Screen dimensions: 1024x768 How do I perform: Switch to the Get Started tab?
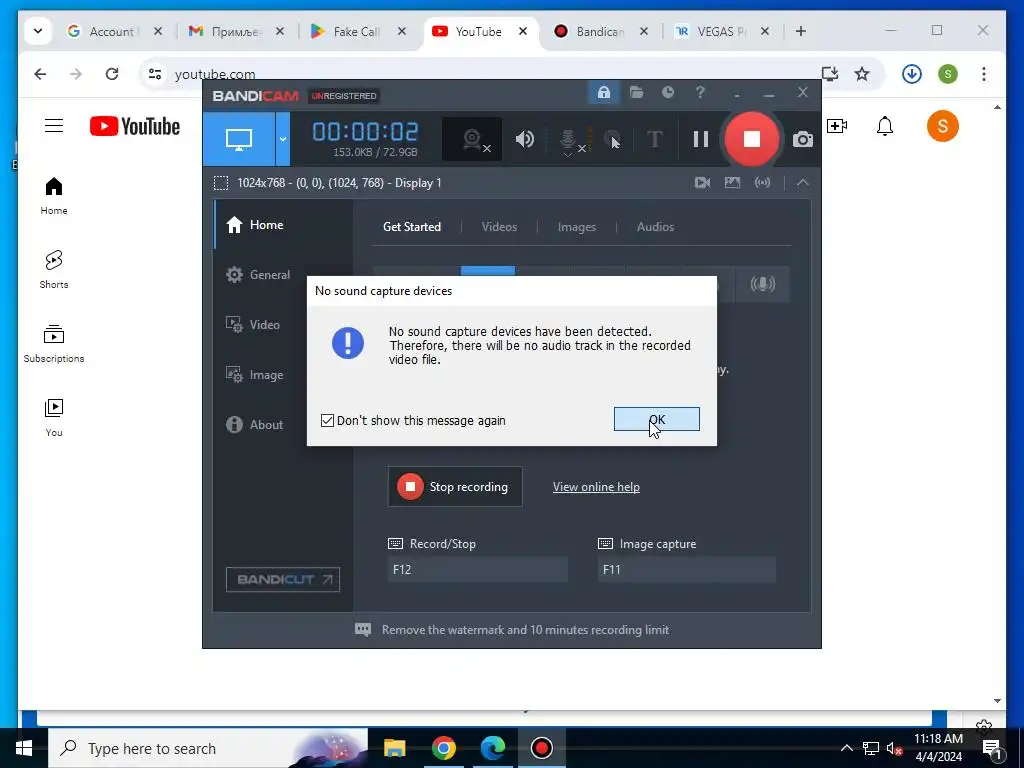coord(411,227)
